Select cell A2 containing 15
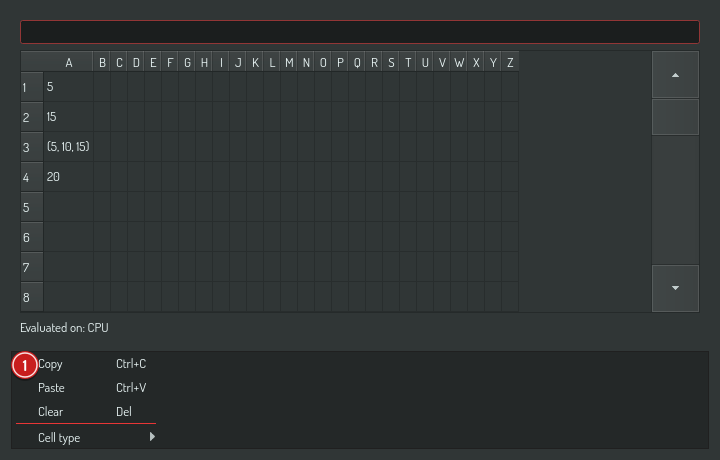This screenshot has height=460, width=720. click(x=68, y=117)
